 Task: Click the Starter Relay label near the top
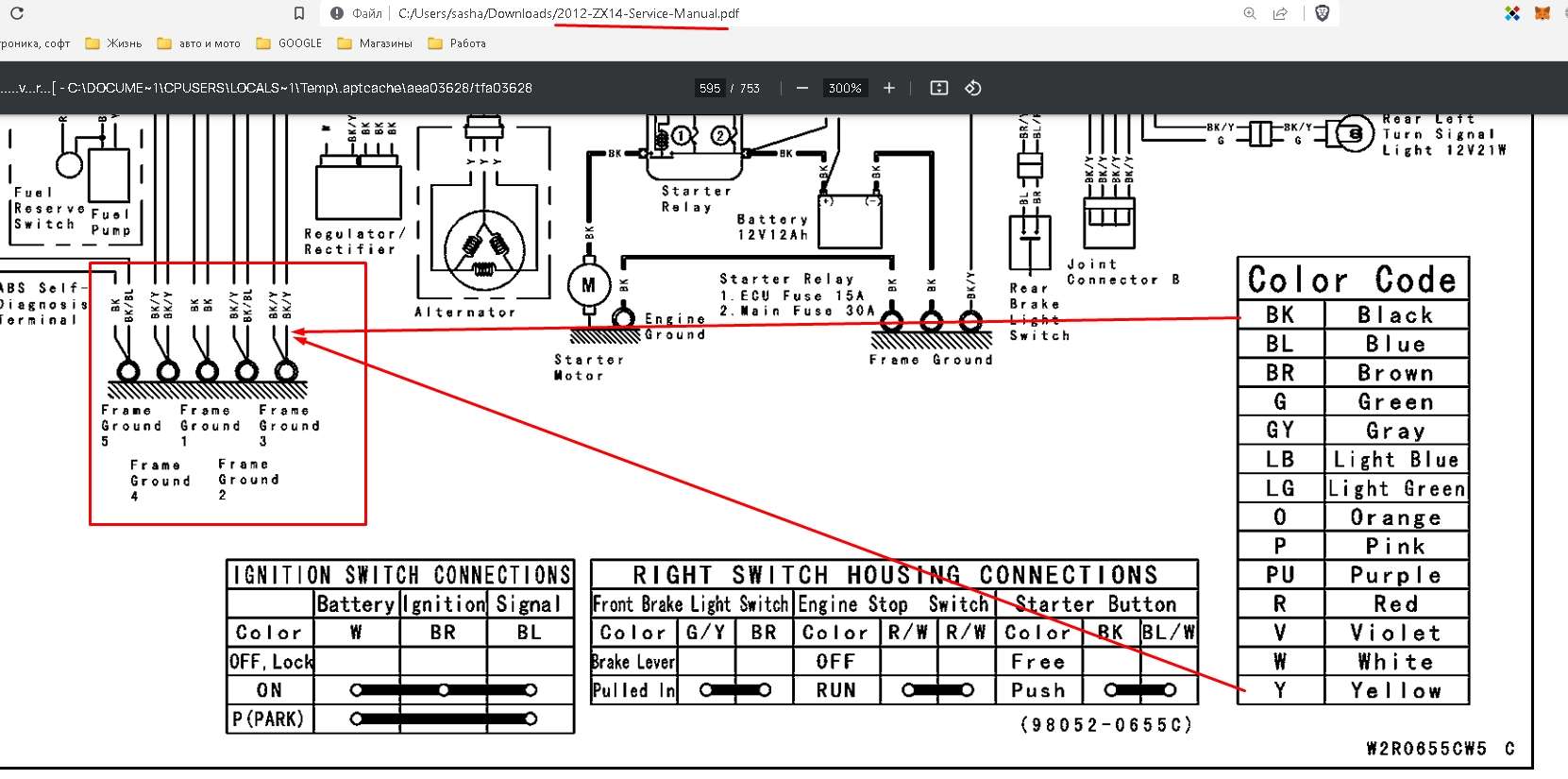click(x=696, y=198)
